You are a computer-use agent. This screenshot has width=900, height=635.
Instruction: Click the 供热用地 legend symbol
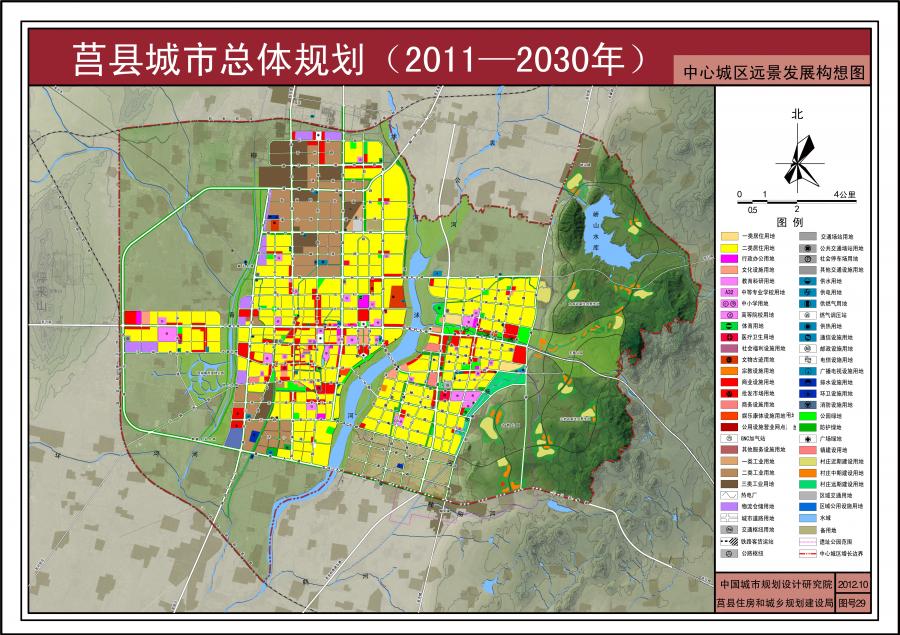808,326
